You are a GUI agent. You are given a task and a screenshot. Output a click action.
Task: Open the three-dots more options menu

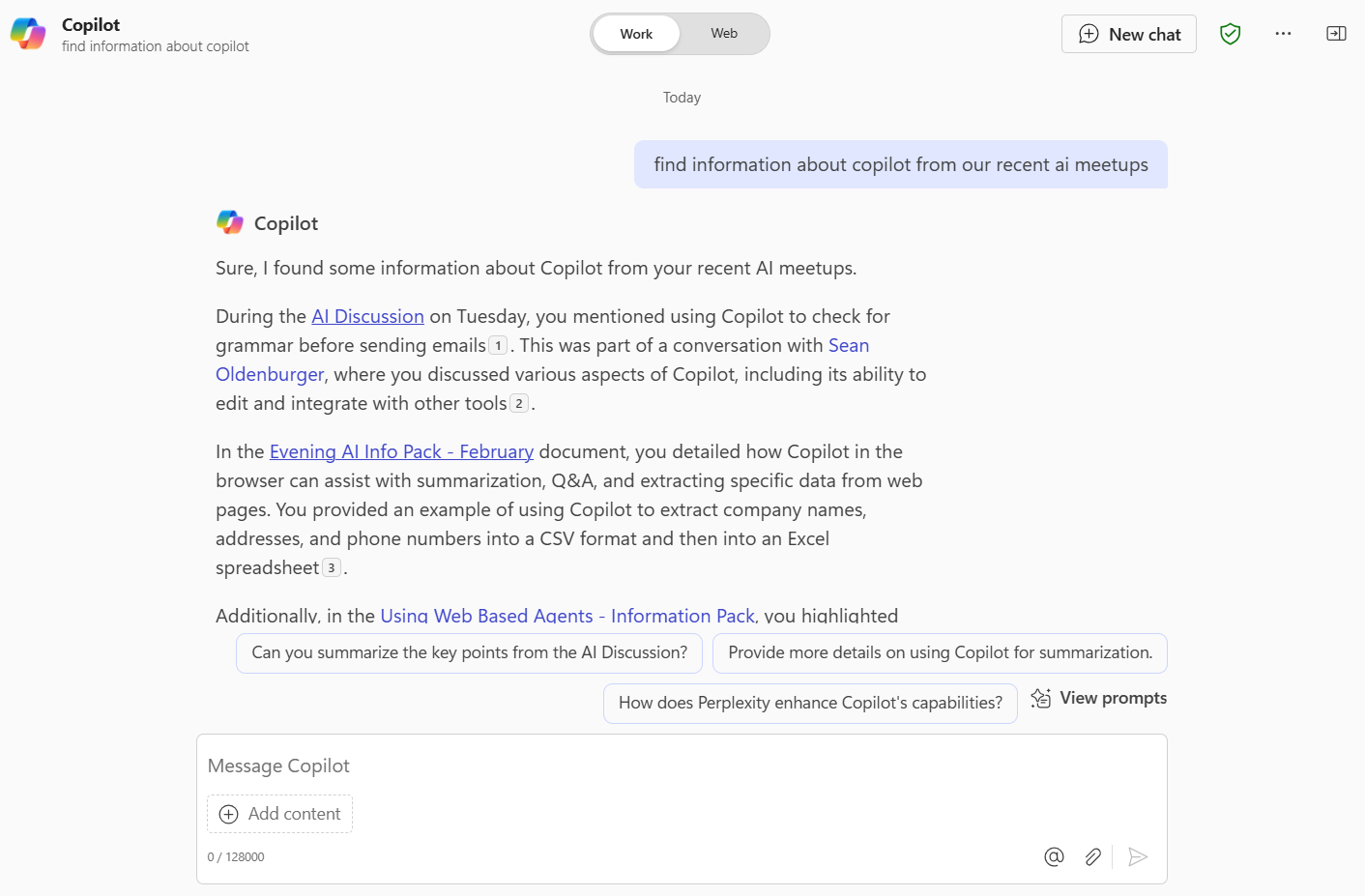[x=1283, y=34]
